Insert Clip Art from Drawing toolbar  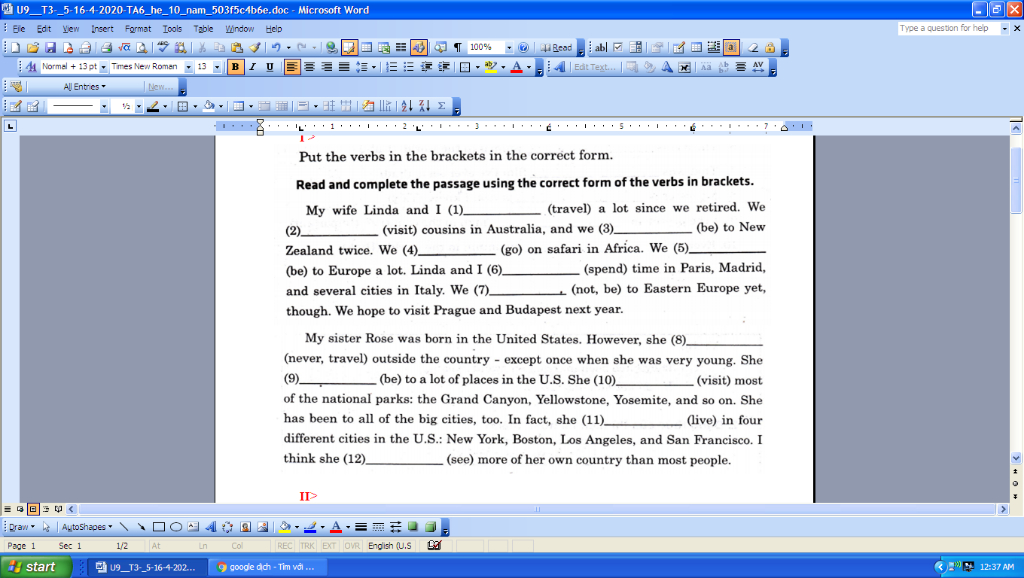[x=245, y=527]
